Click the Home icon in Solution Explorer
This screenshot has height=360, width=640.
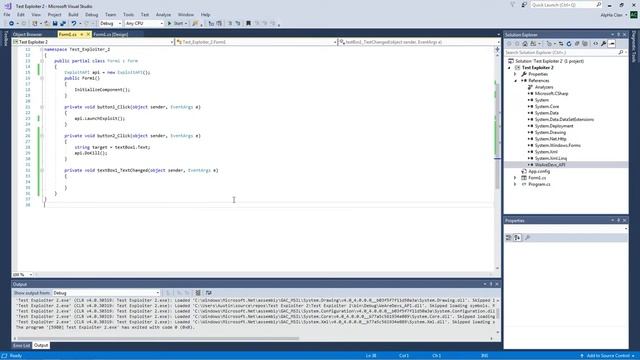(525, 44)
